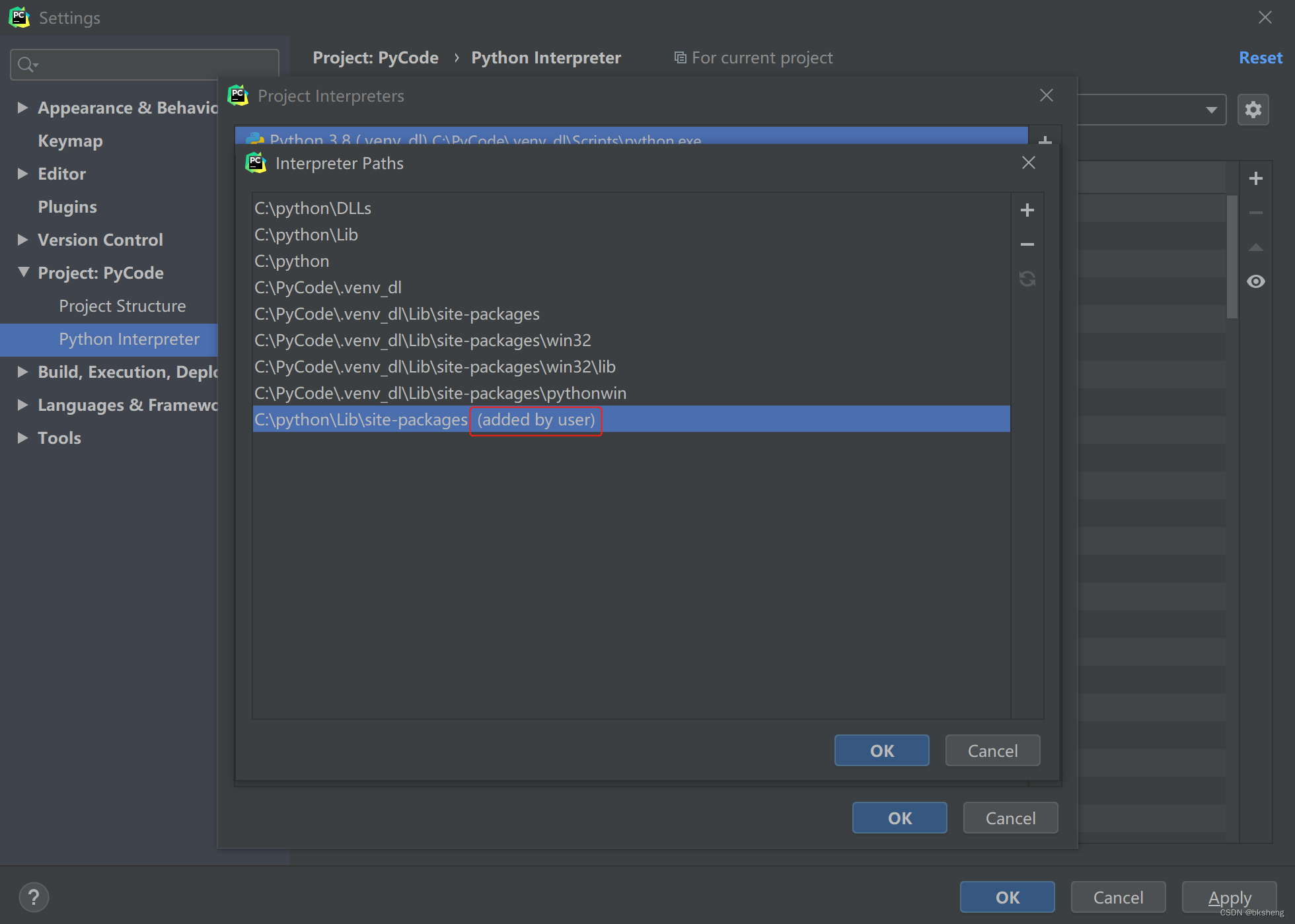
Task: Click OK in Interpreter Paths dialog
Action: coord(882,750)
